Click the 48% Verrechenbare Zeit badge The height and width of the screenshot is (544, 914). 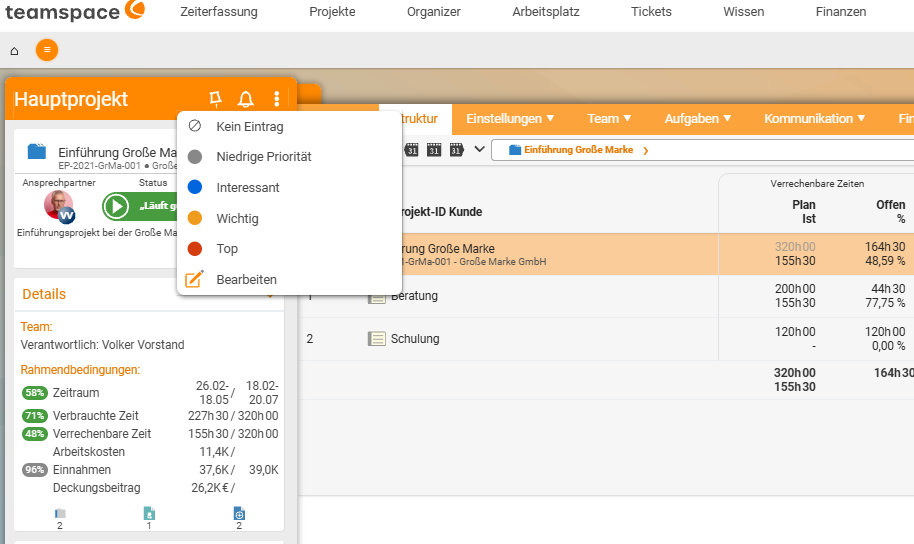pyautogui.click(x=35, y=434)
